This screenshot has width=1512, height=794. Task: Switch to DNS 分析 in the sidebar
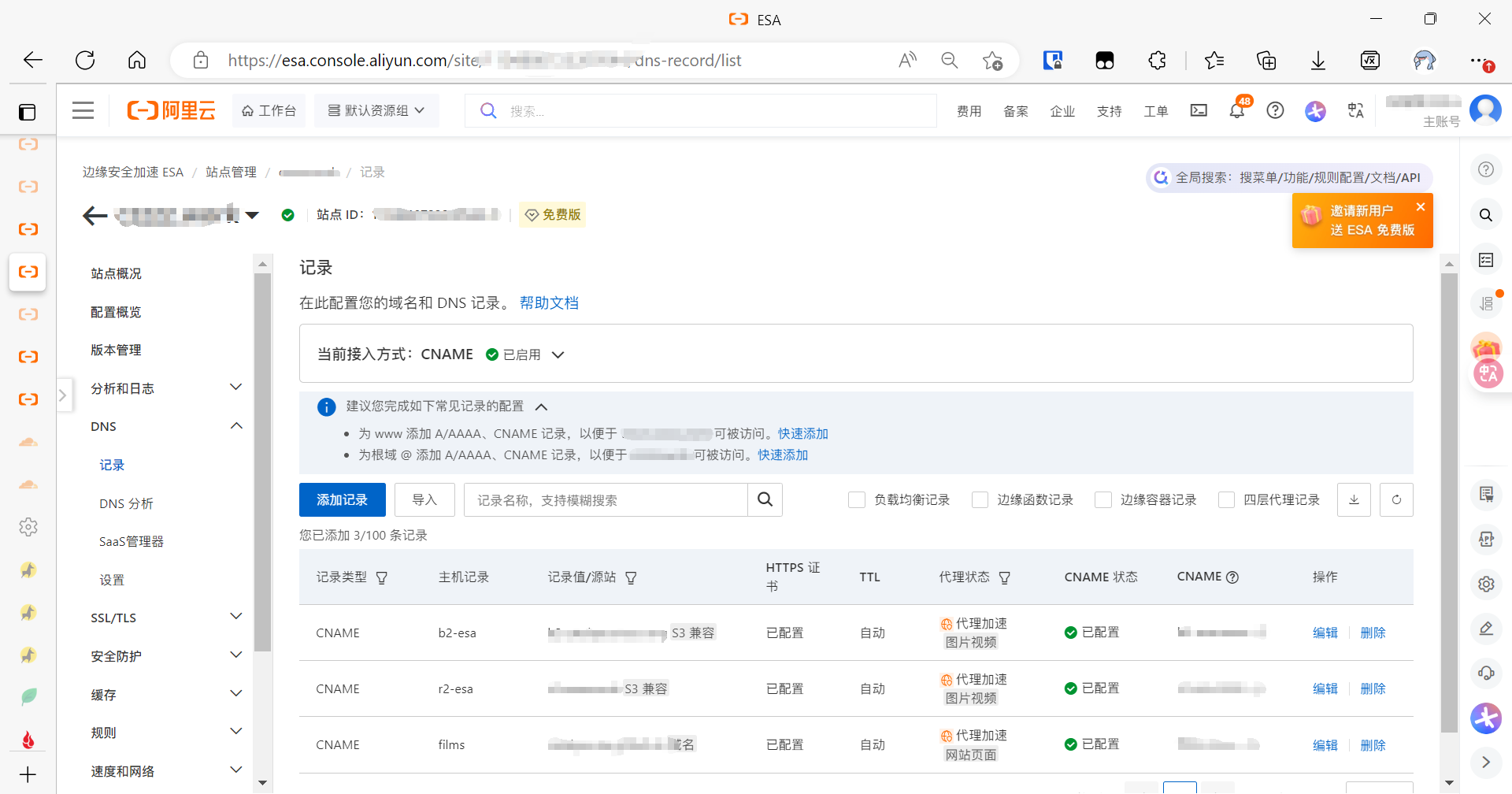pos(127,503)
